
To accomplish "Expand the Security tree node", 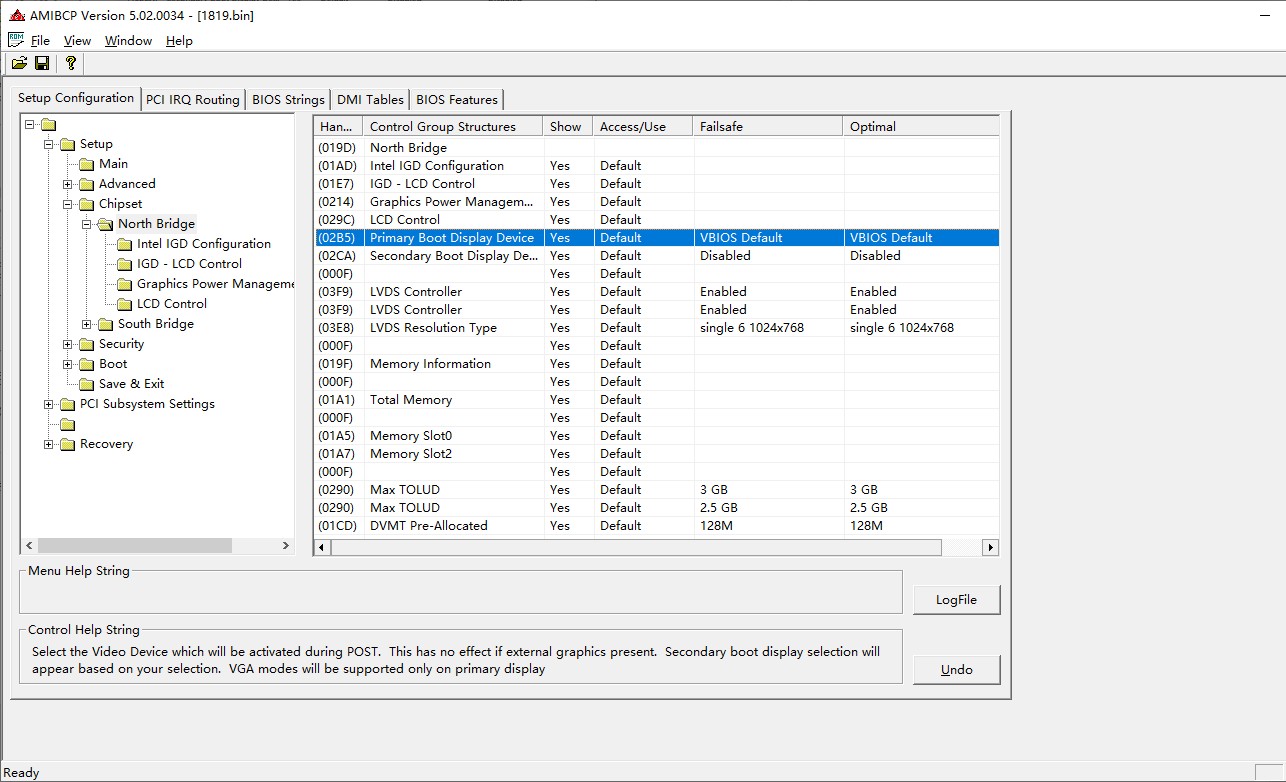I will coord(68,344).
